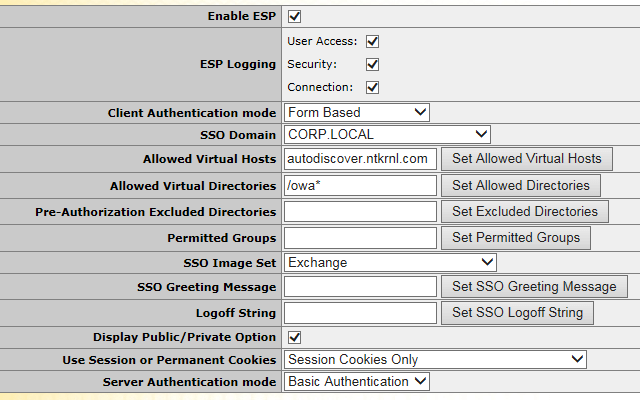This screenshot has width=640, height=400.
Task: Open Client Authentication mode dropdown
Action: pyautogui.click(x=357, y=113)
